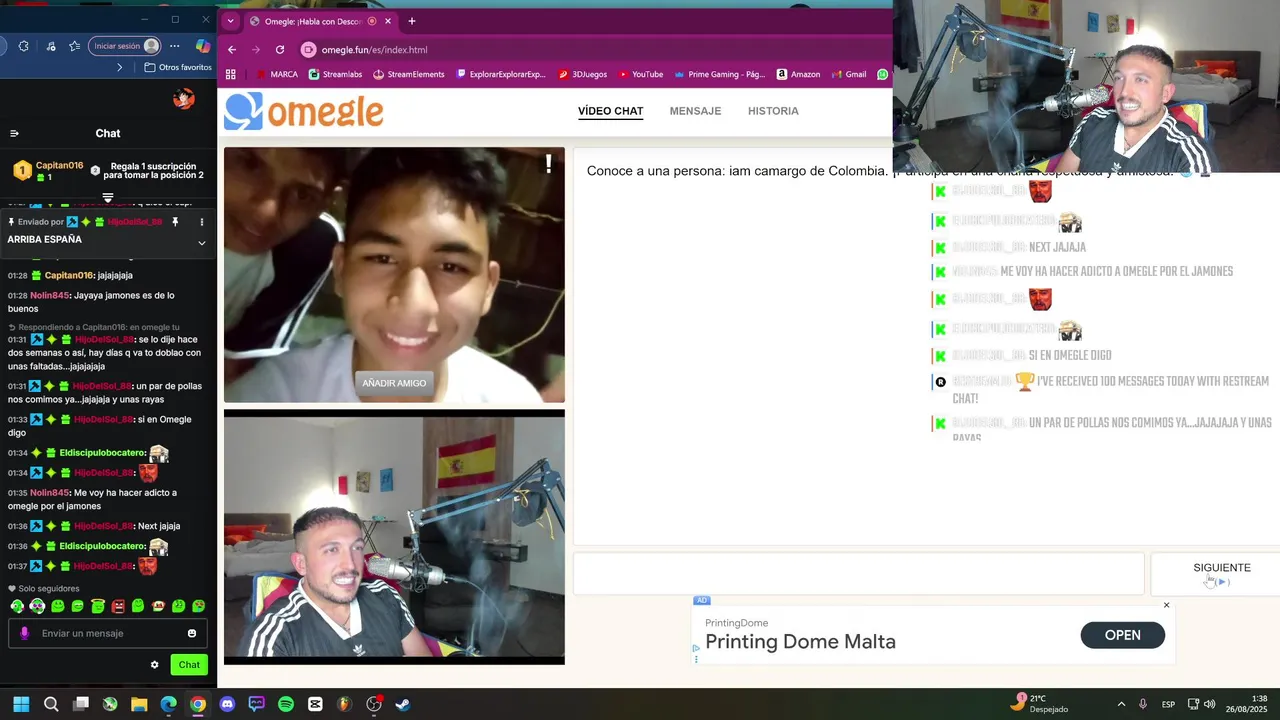Focus the Enviar un mensaje field
1280x720 pixels.
tap(108, 633)
